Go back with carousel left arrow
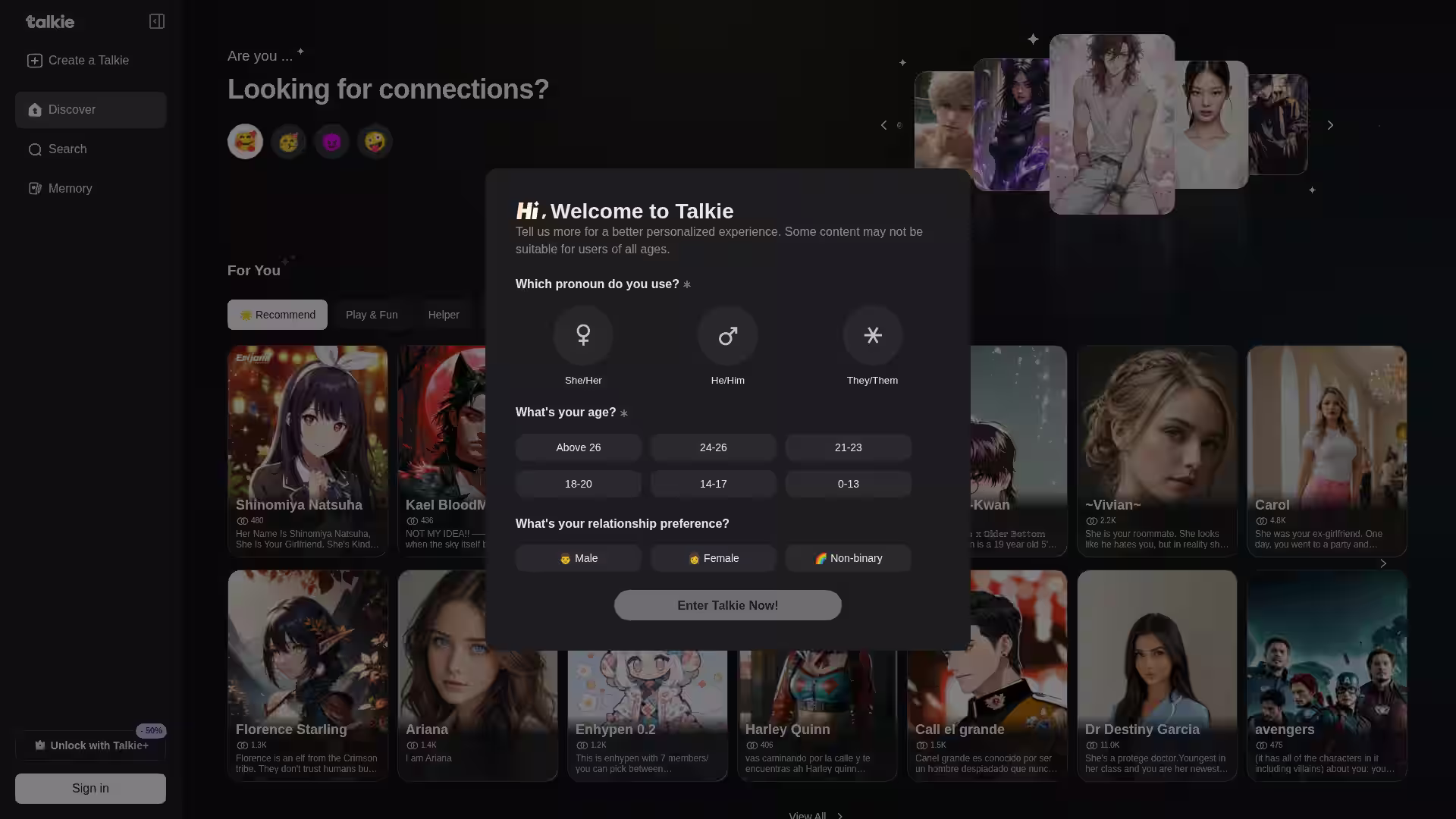Screen dimensions: 1456x819 [x=883, y=125]
